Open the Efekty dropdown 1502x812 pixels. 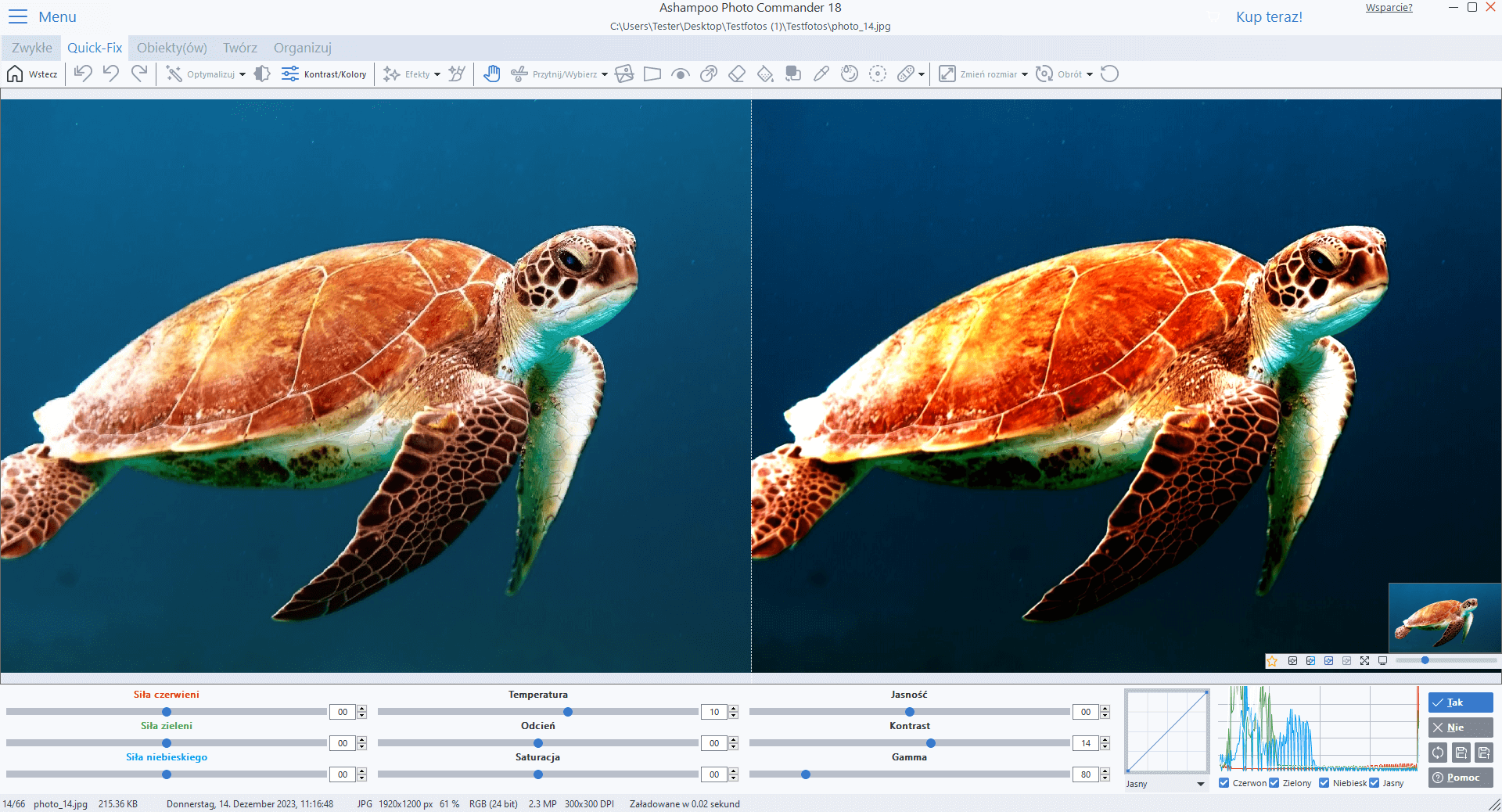[x=437, y=74]
